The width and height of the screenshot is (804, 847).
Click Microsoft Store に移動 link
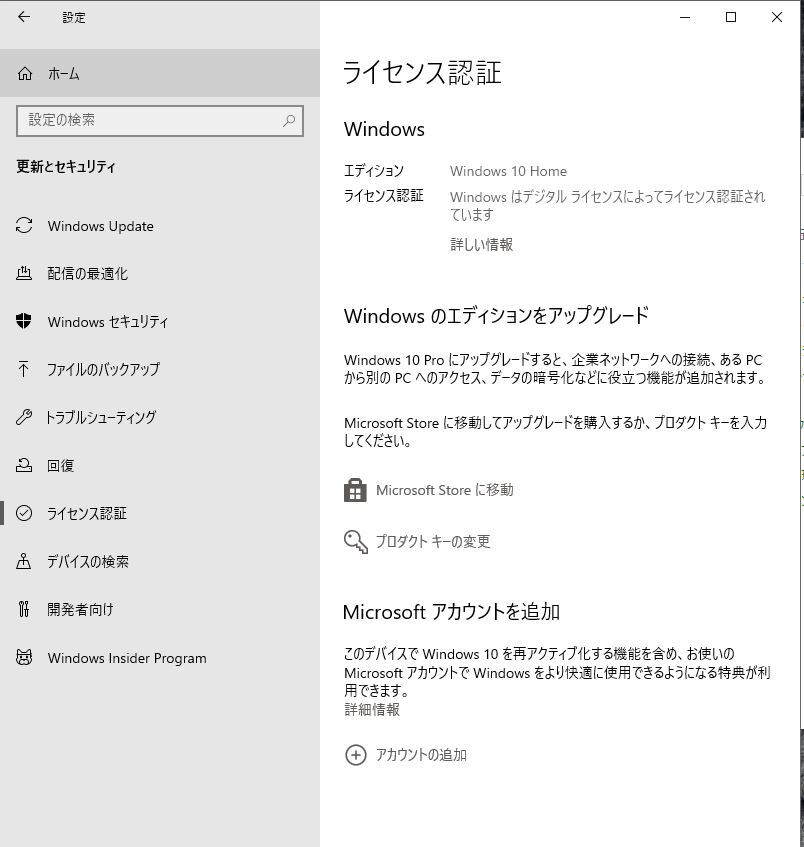(x=445, y=490)
